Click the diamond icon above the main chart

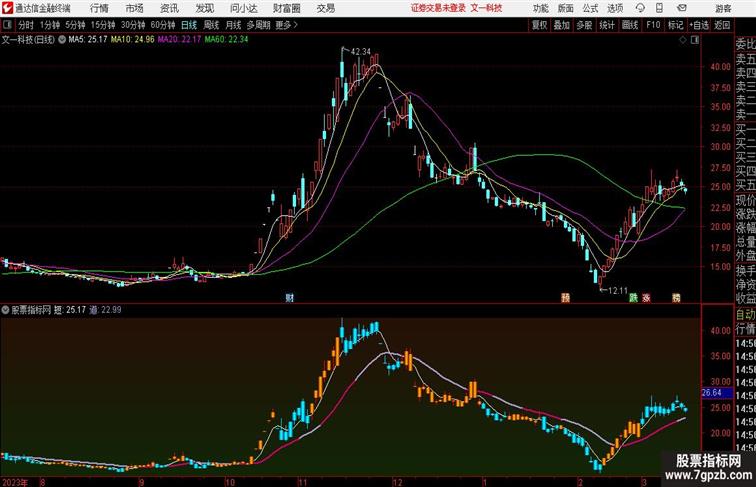(x=683, y=40)
